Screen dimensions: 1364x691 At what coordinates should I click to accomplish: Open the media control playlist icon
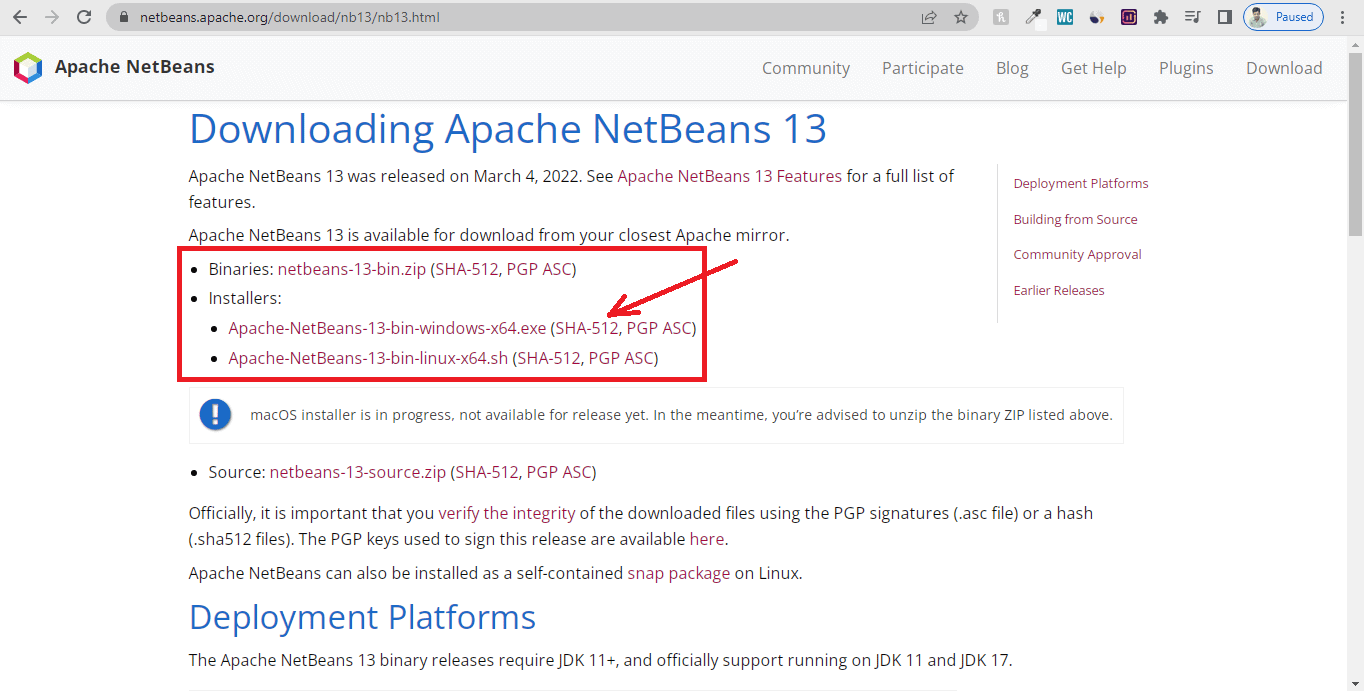tap(1192, 17)
